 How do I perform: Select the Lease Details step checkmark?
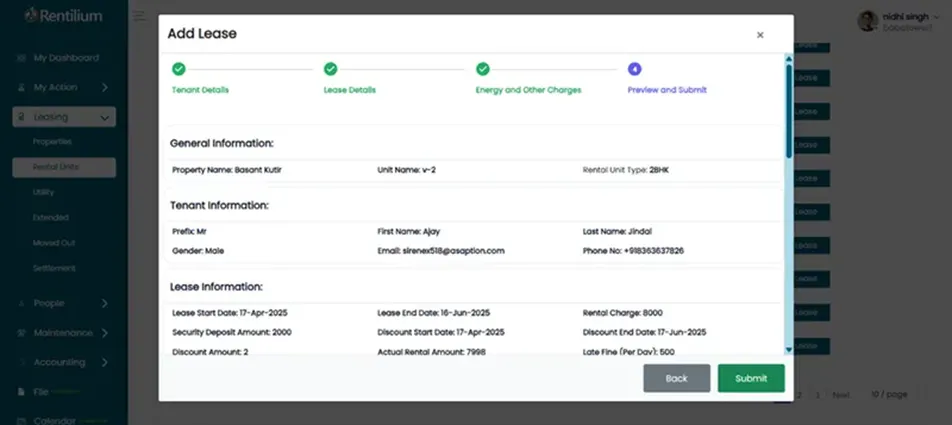[x=330, y=69]
